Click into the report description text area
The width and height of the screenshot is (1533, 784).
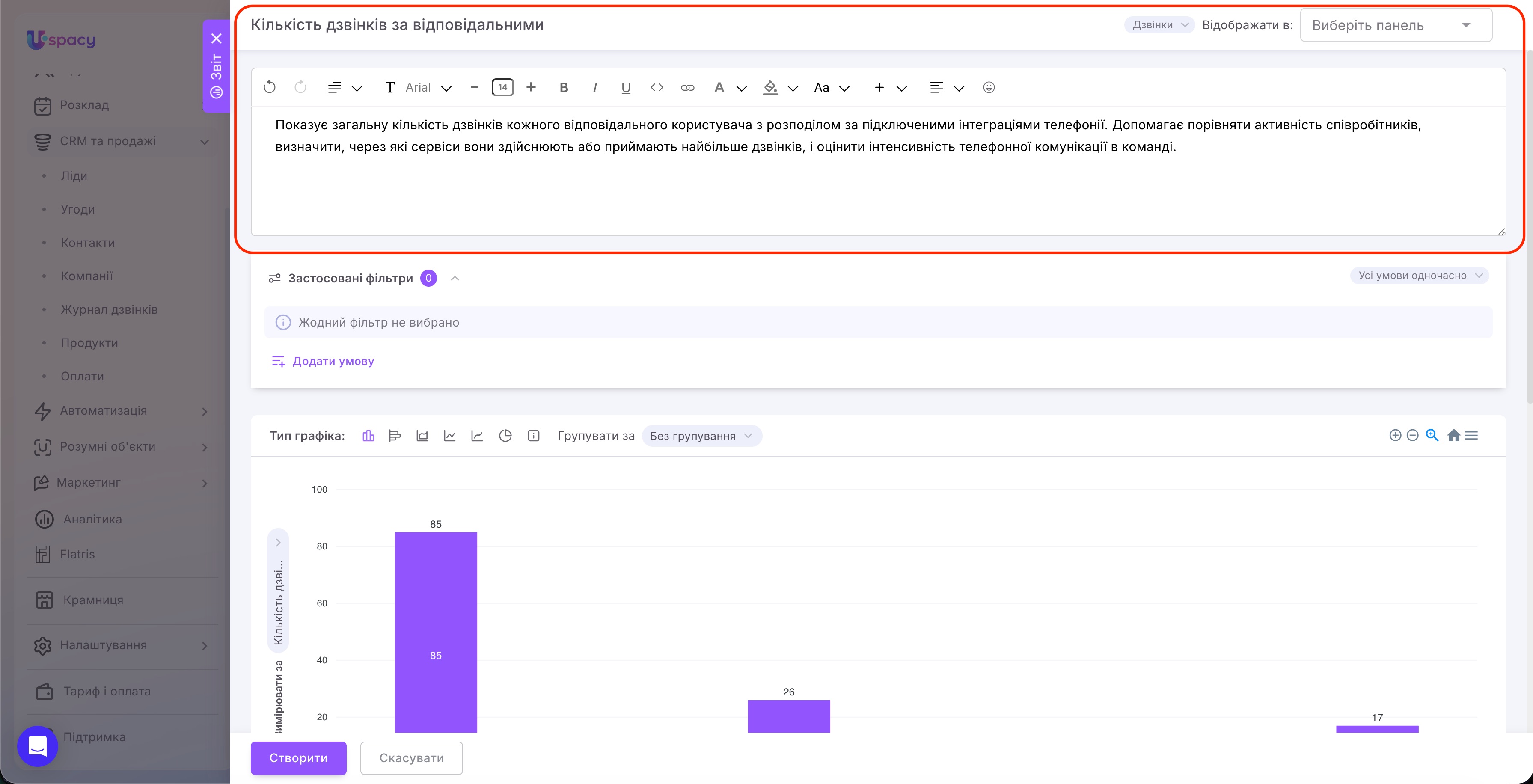(x=878, y=171)
